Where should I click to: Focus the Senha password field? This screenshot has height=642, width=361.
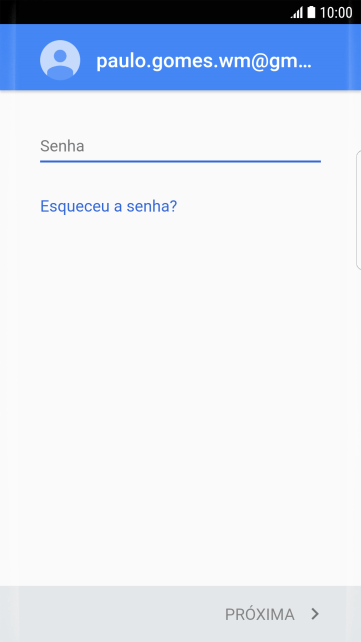pos(180,147)
